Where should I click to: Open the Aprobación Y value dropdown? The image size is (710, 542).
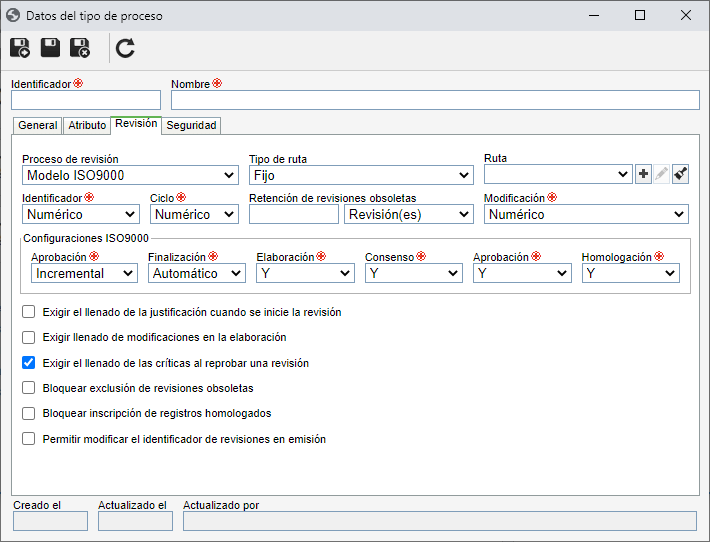point(522,273)
